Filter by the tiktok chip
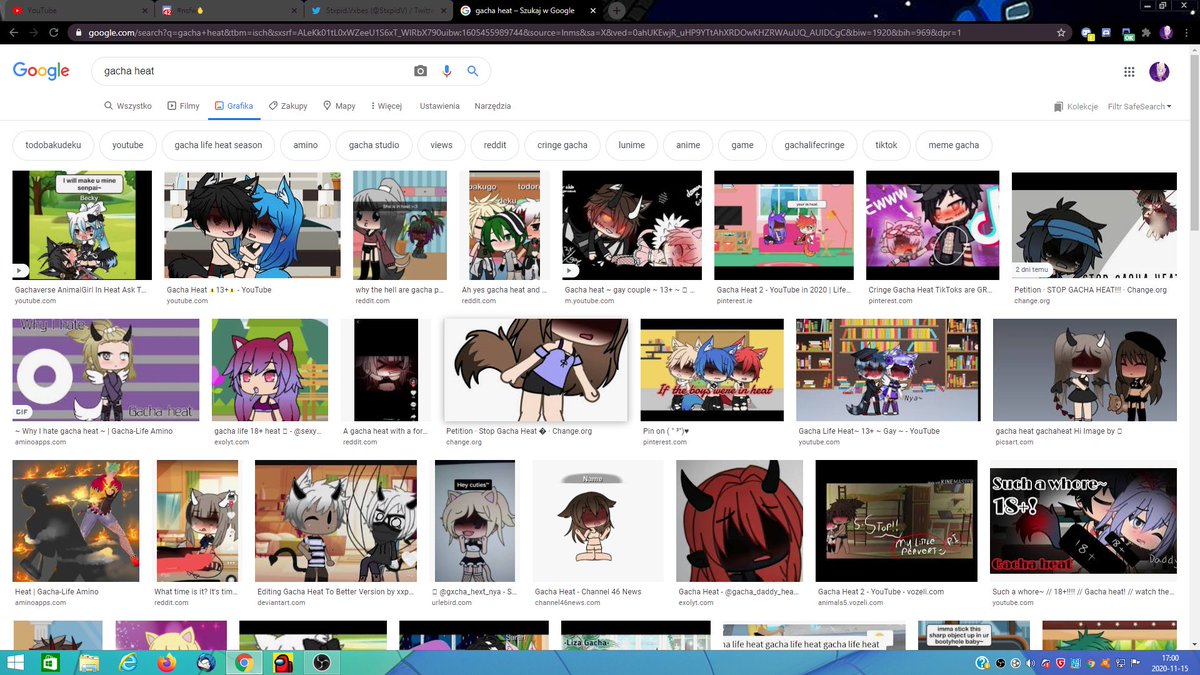Image resolution: width=1200 pixels, height=675 pixels. click(886, 145)
